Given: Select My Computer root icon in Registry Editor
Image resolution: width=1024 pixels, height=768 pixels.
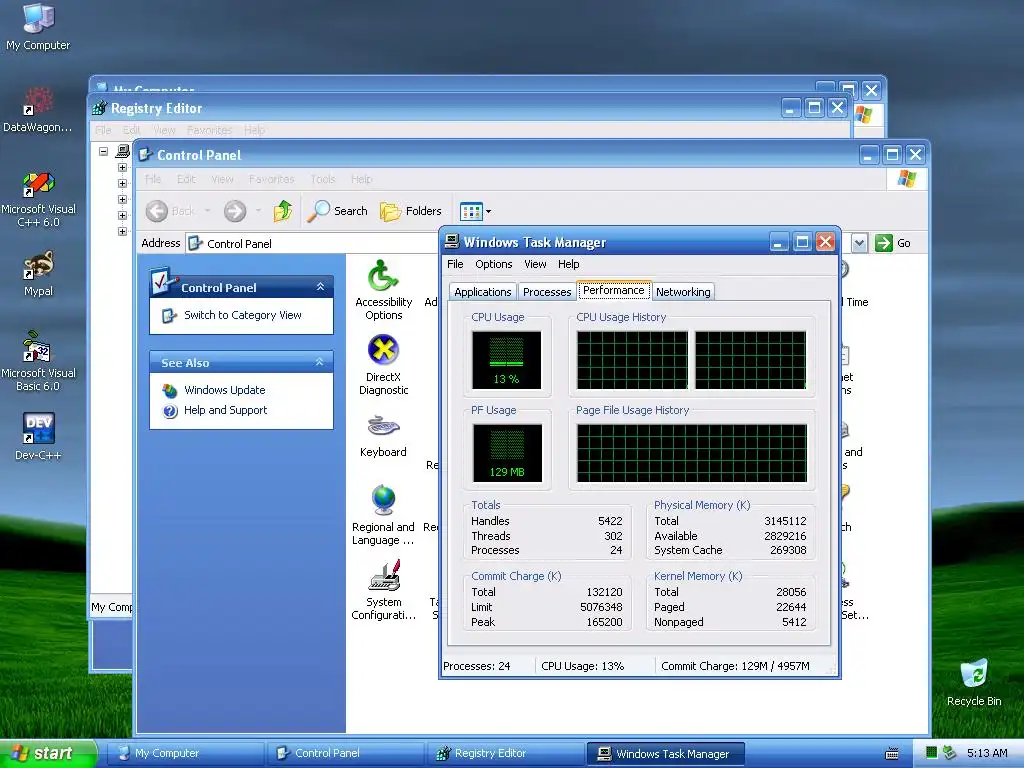Looking at the screenshot, I should click(x=123, y=152).
